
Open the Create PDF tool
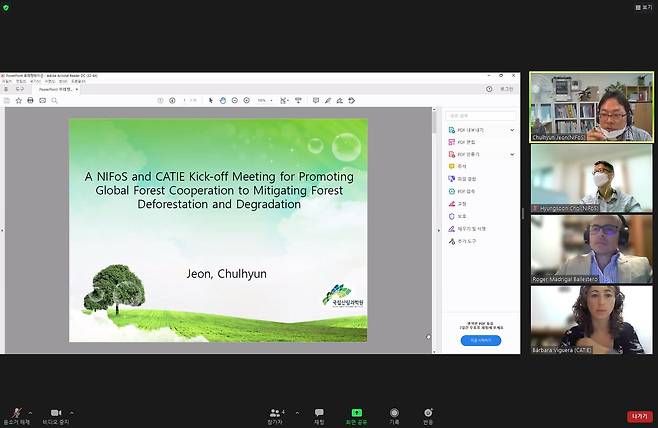click(464, 154)
